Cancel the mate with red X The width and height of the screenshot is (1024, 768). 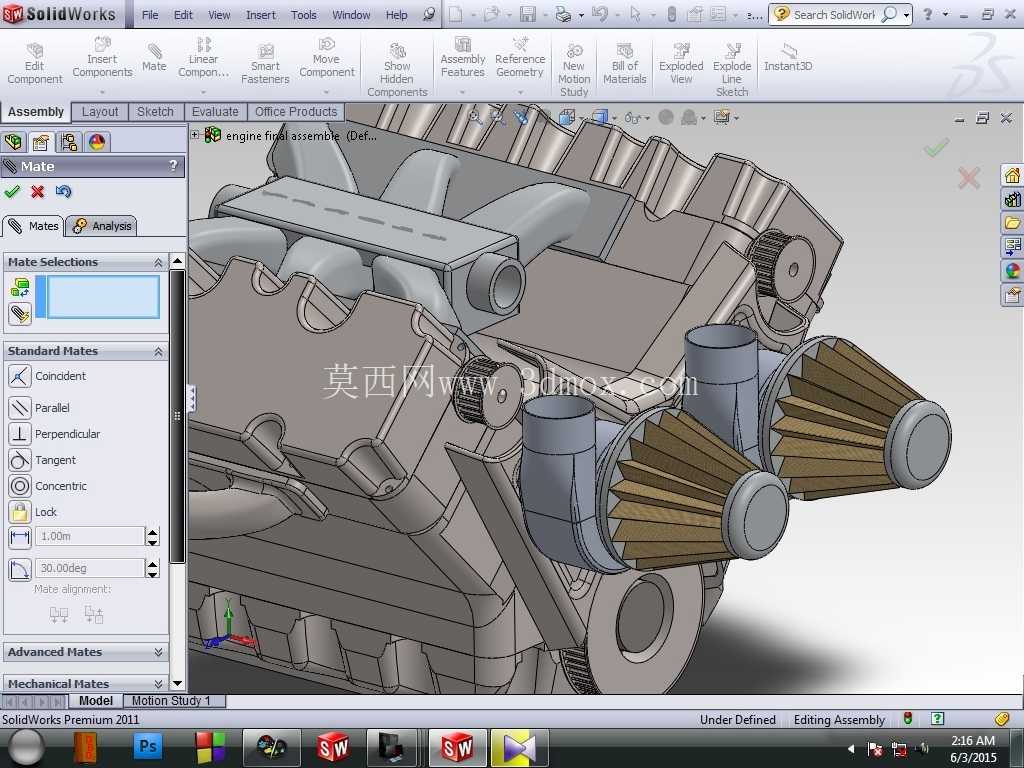[38, 191]
